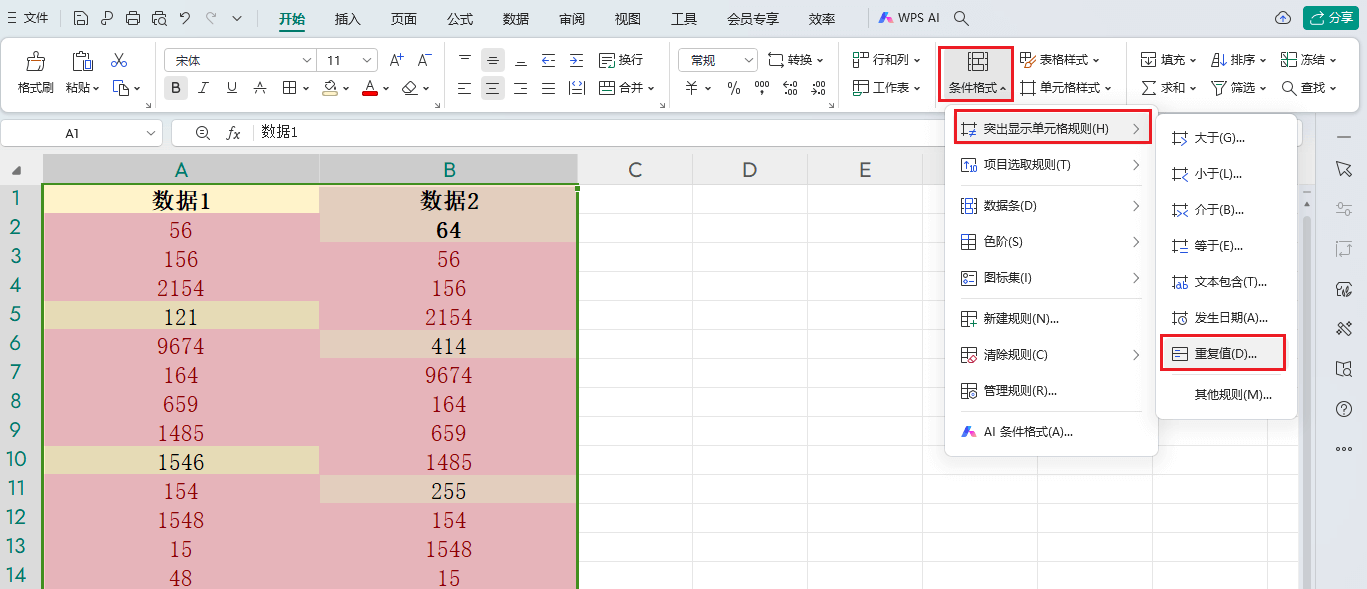Image resolution: width=1367 pixels, height=589 pixels.
Task: Open the 格式刷 format painter tool
Action: click(x=34, y=73)
